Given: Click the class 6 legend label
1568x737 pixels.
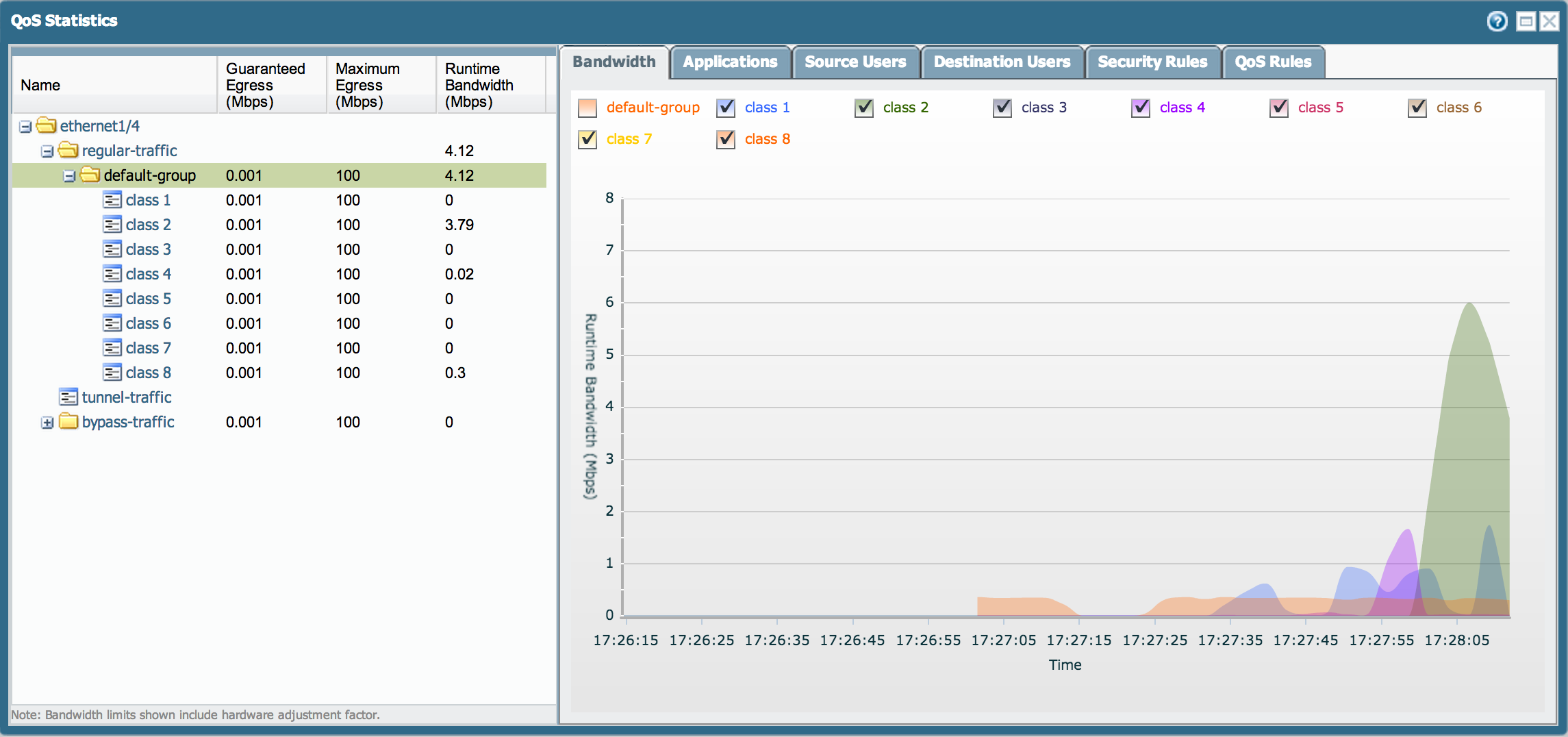Looking at the screenshot, I should click(x=1458, y=108).
